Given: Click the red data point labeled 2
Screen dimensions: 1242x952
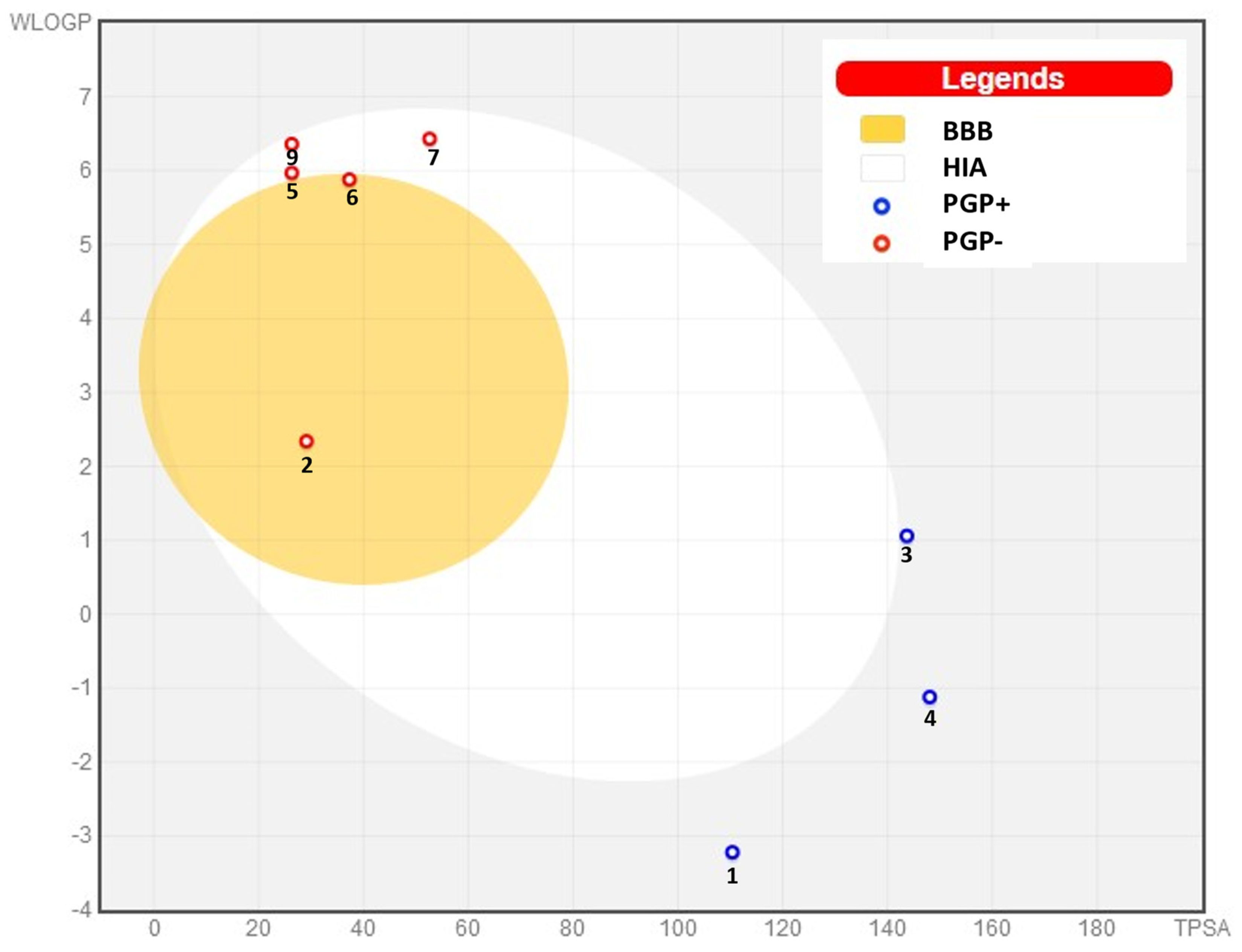Looking at the screenshot, I should click(x=307, y=441).
